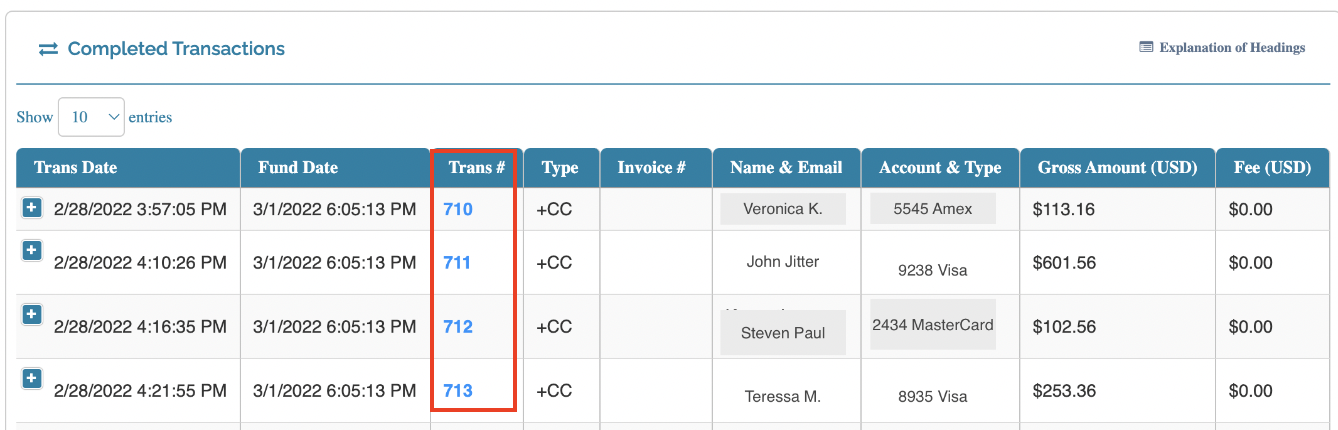Sort by Fee (USD) column header
The height and width of the screenshot is (430, 1338).
pyautogui.click(x=1272, y=167)
